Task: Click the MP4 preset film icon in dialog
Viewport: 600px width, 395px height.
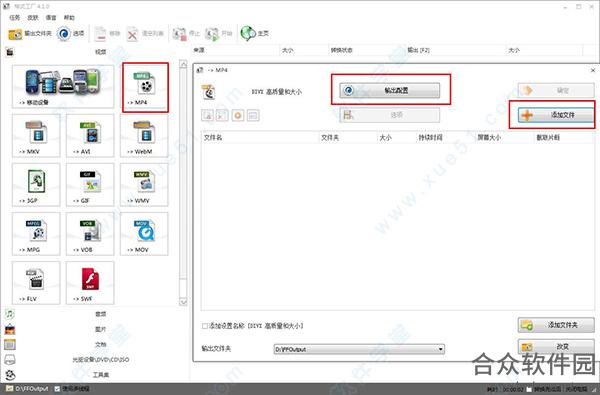Action: 209,92
